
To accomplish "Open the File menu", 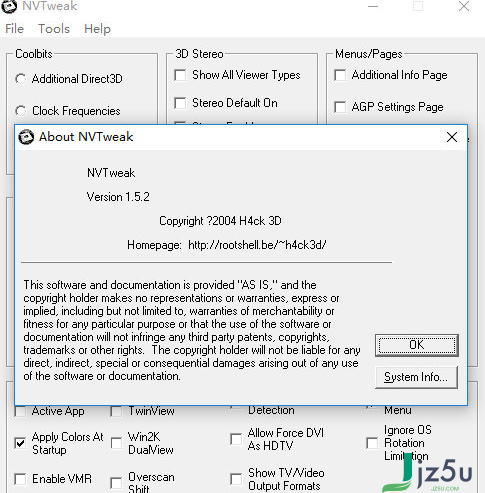I will (15, 29).
